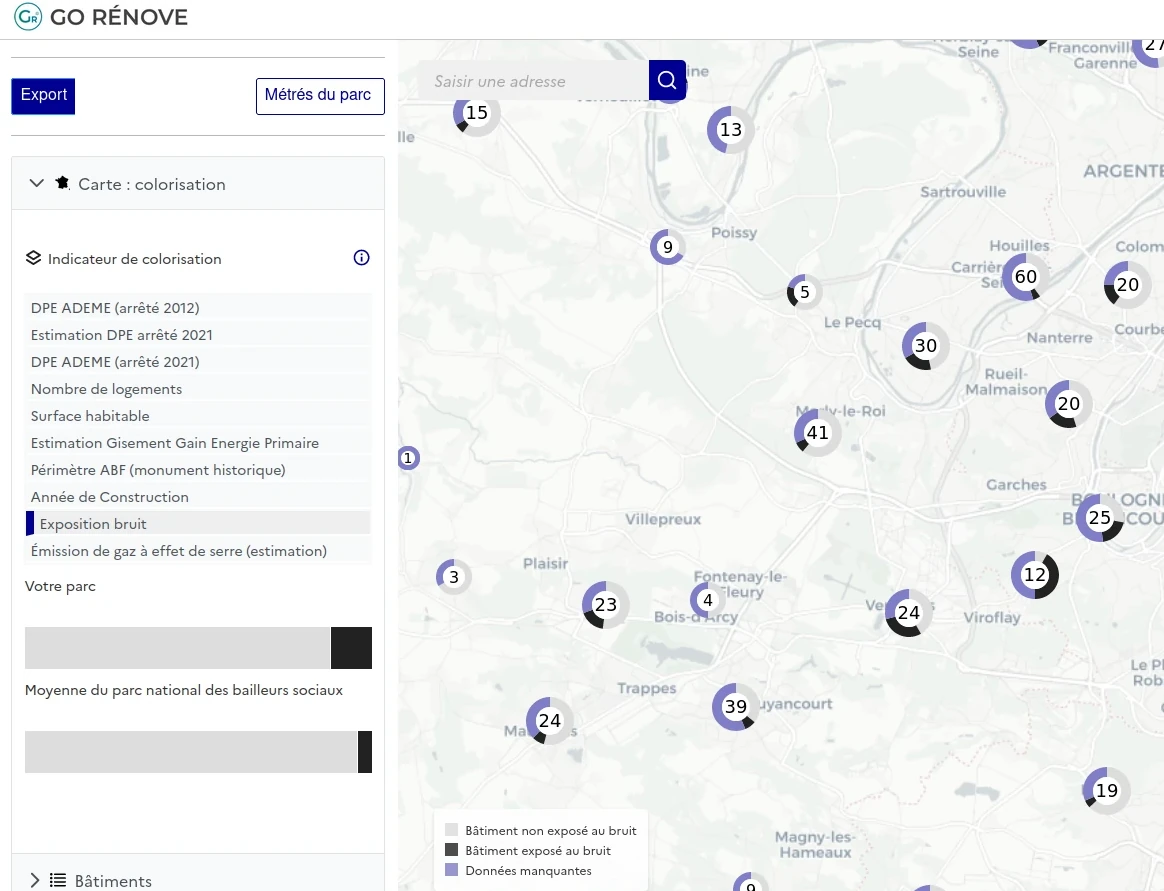Collapse the Carte : colorisation section

tap(37, 184)
